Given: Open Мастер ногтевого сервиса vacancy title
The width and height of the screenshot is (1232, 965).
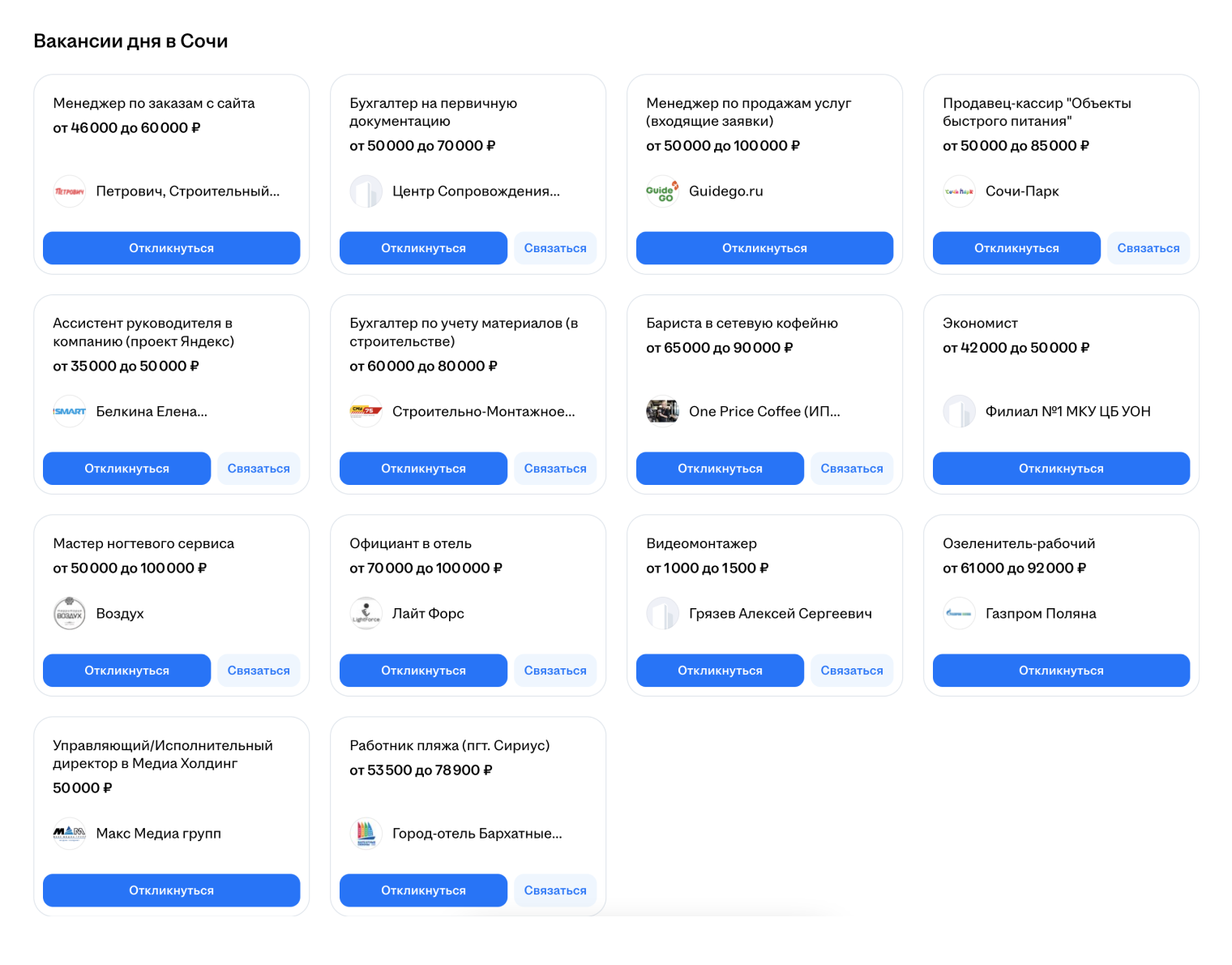Looking at the screenshot, I should (143, 543).
